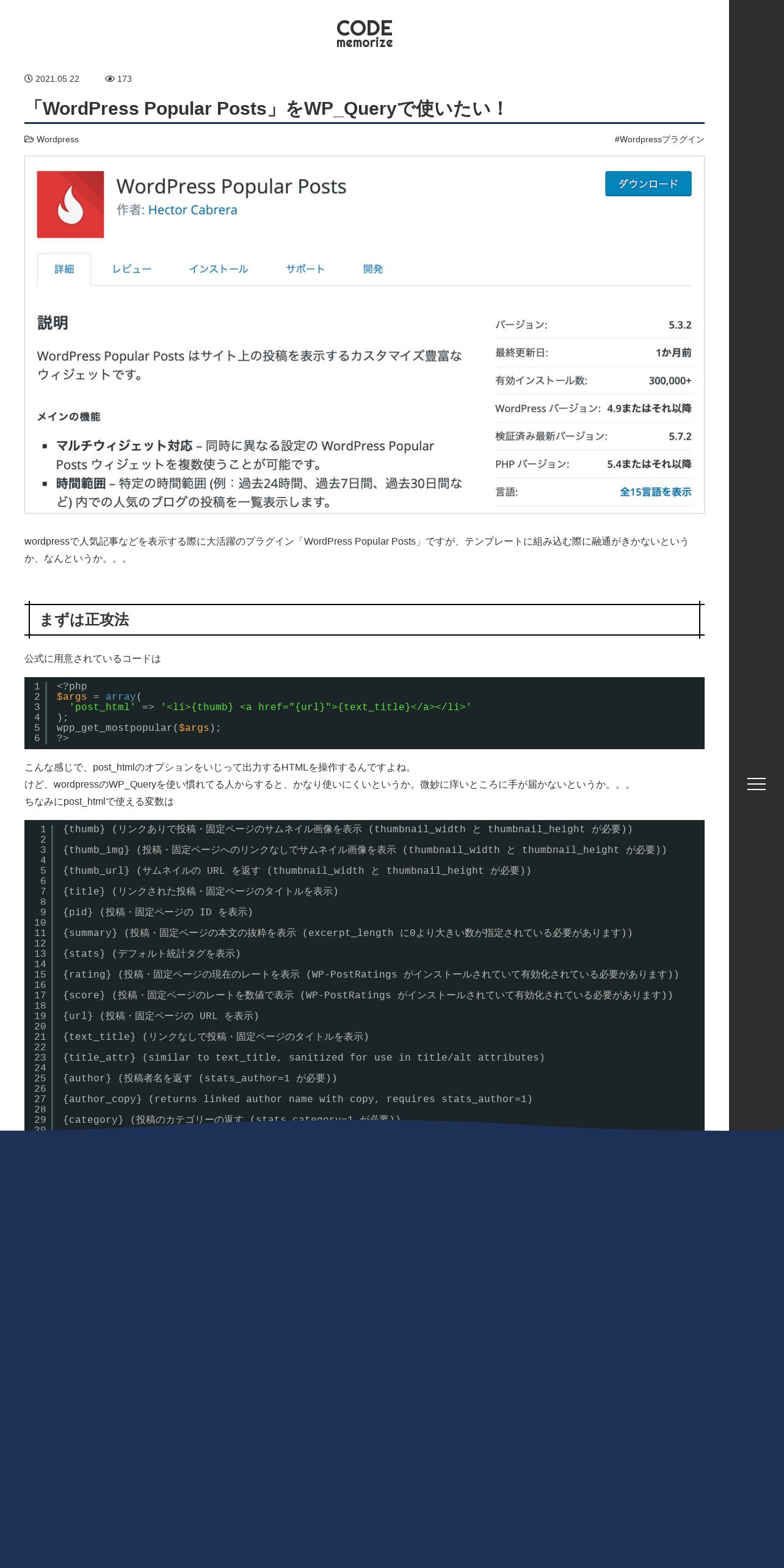Click the {thumb_img} variable line
Screen dimensions: 784x1568
tap(365, 850)
